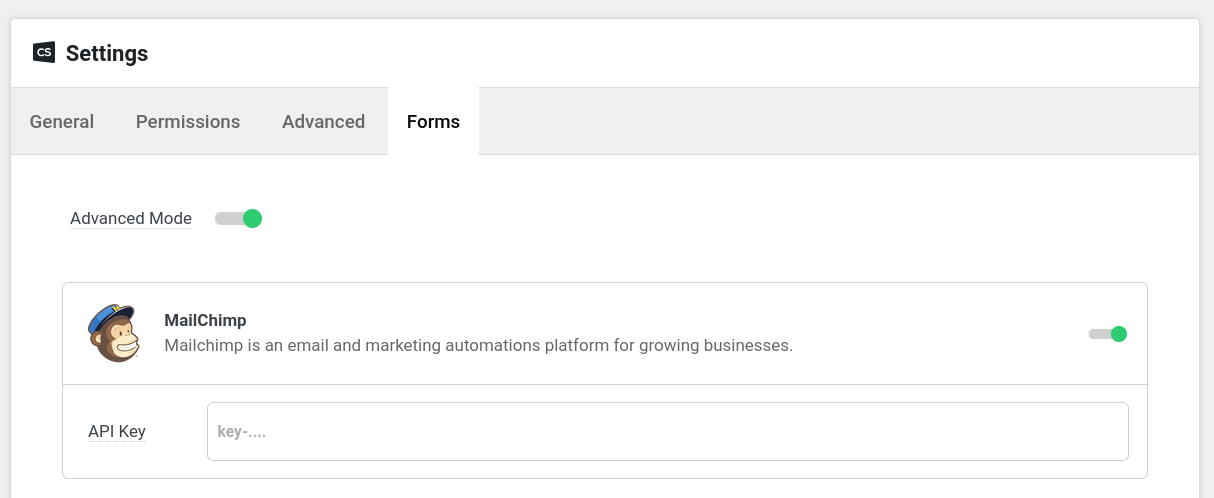Open the Permissions tab

pos(188,122)
